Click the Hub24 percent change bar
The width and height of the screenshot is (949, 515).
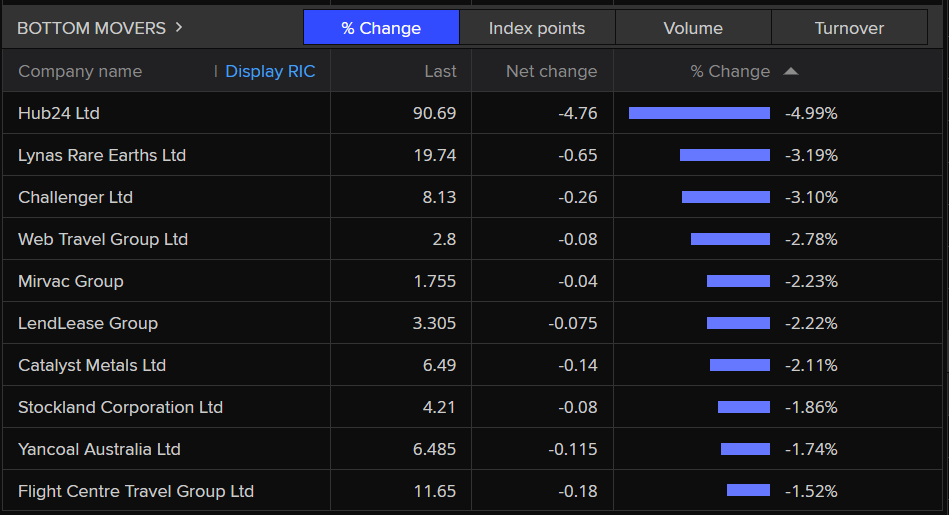click(x=699, y=113)
